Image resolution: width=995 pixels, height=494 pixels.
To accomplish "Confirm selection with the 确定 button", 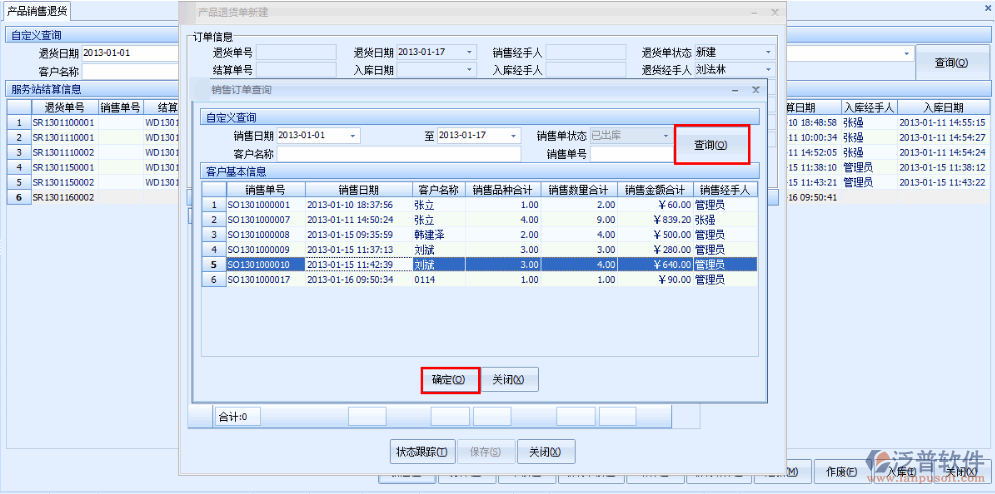I will click(449, 380).
